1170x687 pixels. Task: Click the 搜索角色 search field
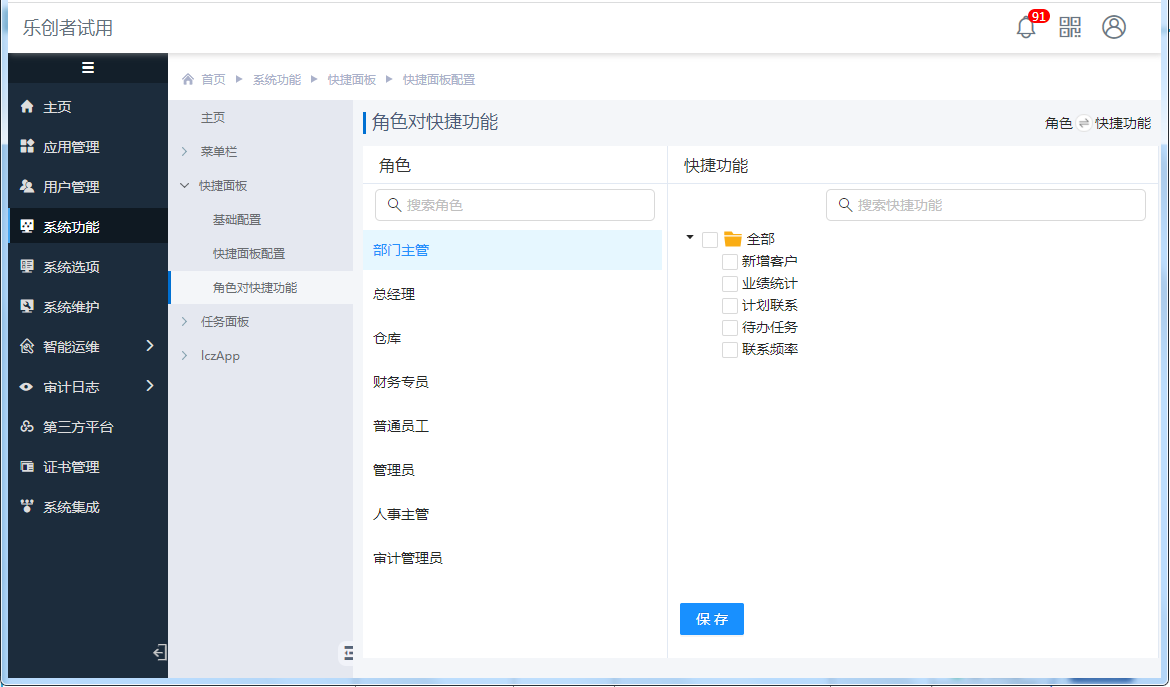point(515,205)
